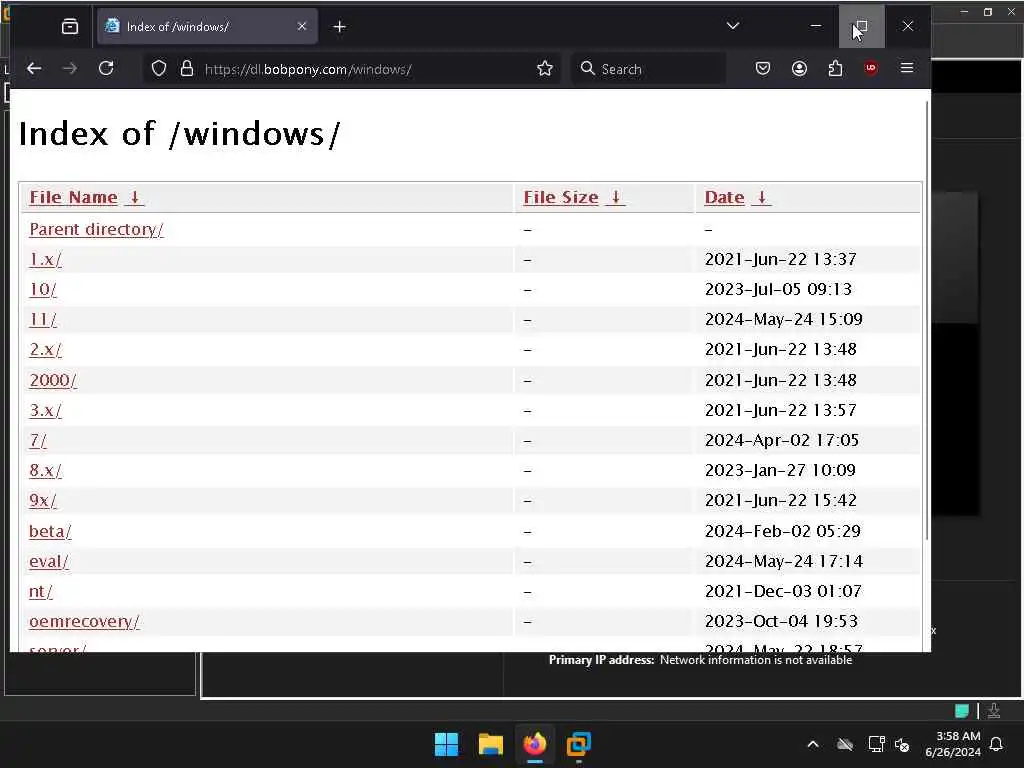Sort by File Size header
The width and height of the screenshot is (1024, 768).
pyautogui.click(x=560, y=197)
